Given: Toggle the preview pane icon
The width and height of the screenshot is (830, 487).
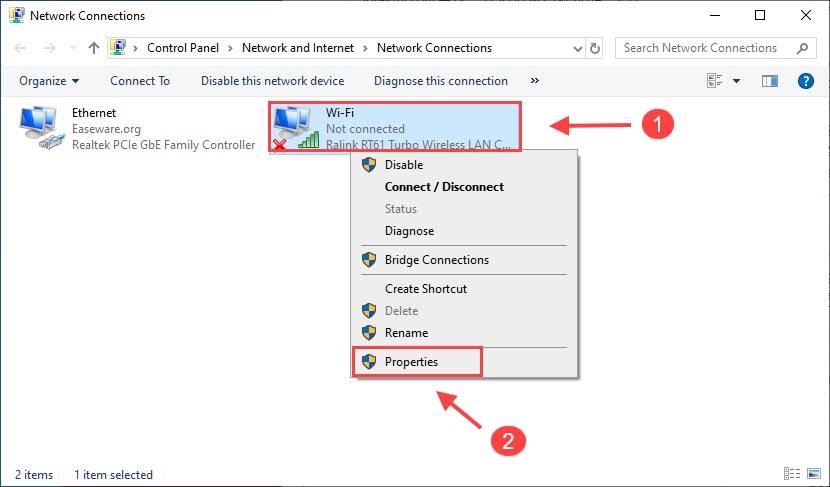Looking at the screenshot, I should 769,81.
